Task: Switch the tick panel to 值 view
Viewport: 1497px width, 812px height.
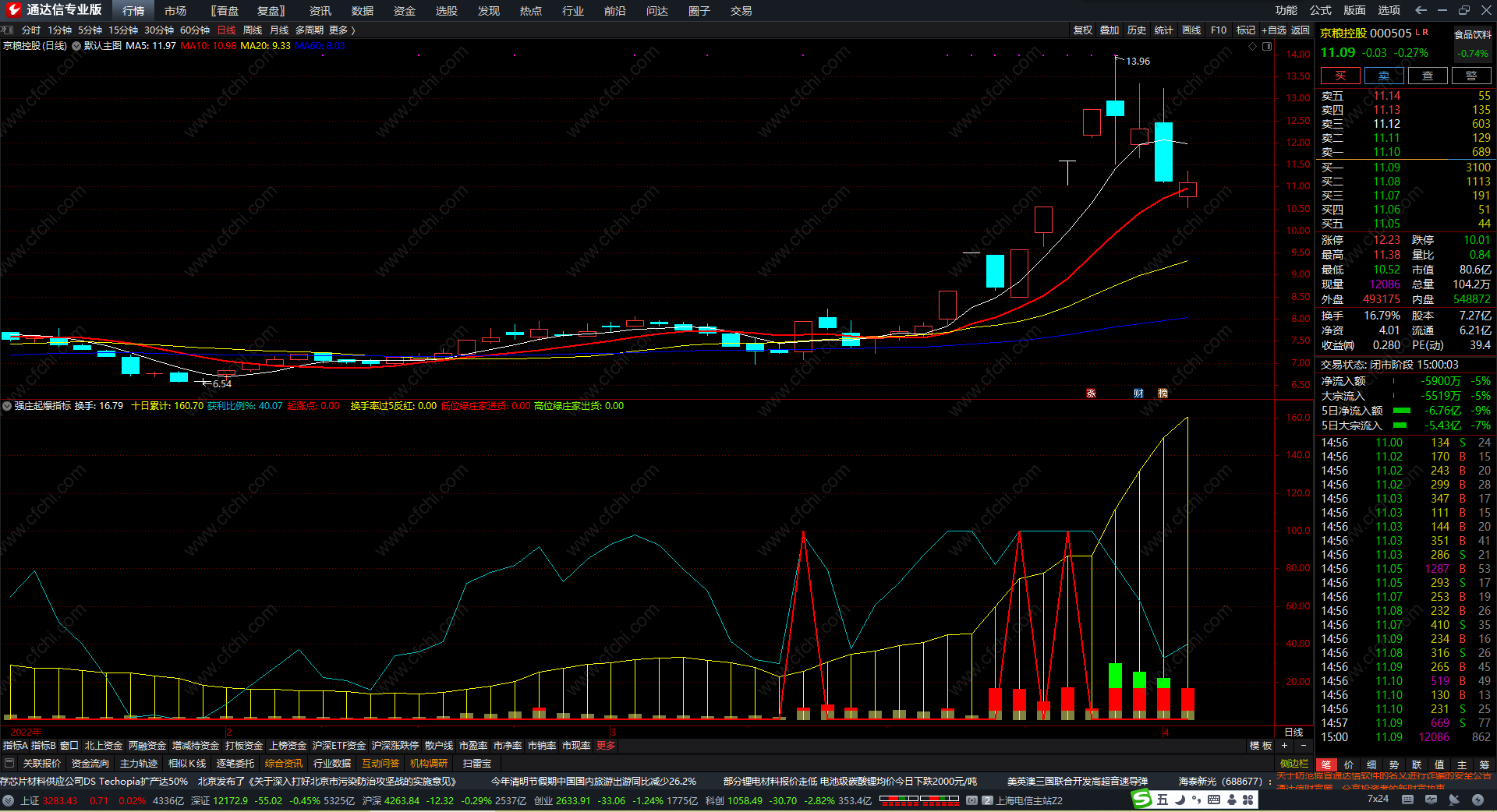Action: pos(1439,764)
